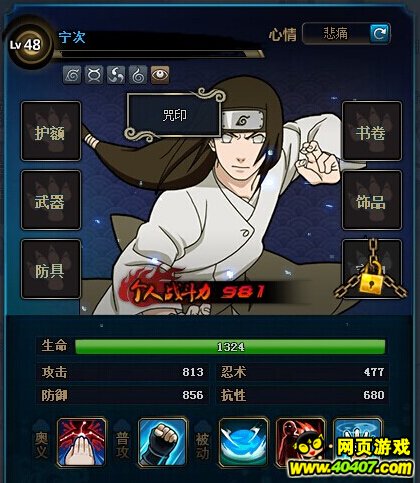The image size is (420, 483).
Task: Open the 奥义 palm strike skill icon
Action: click(x=82, y=442)
